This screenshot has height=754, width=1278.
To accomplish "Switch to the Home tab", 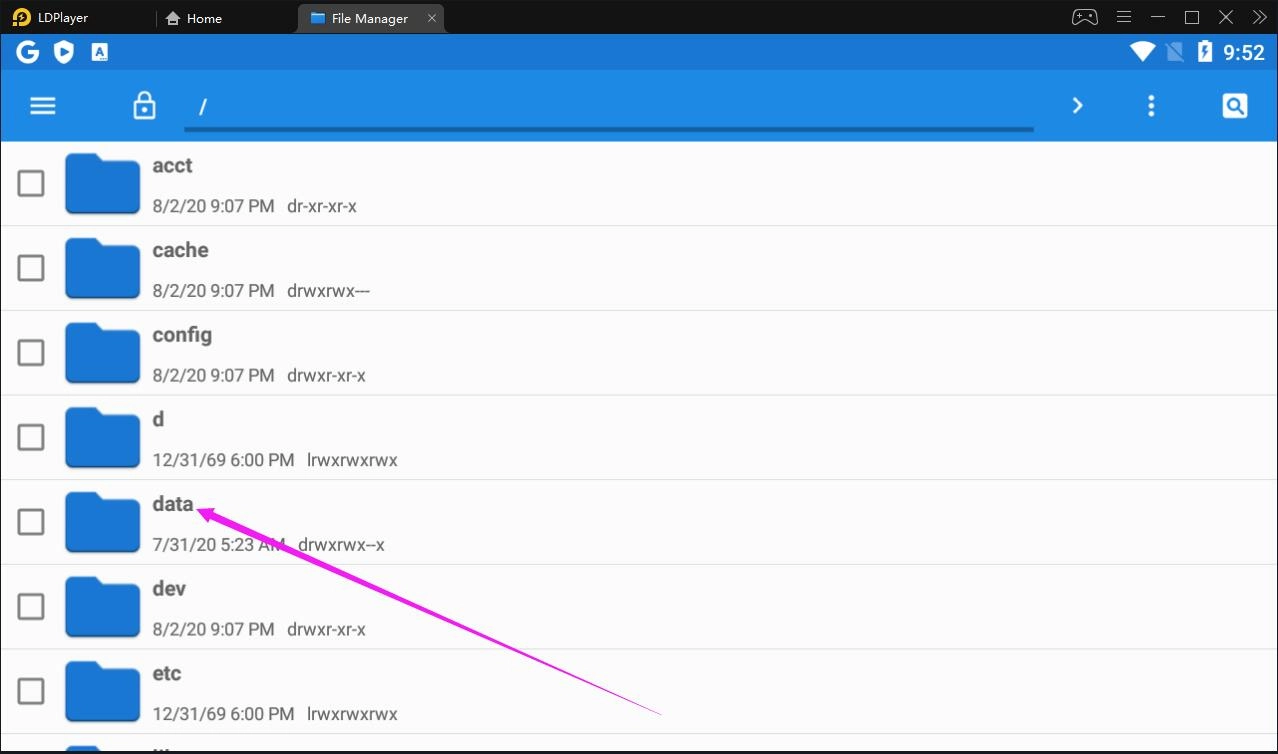I will [x=194, y=17].
